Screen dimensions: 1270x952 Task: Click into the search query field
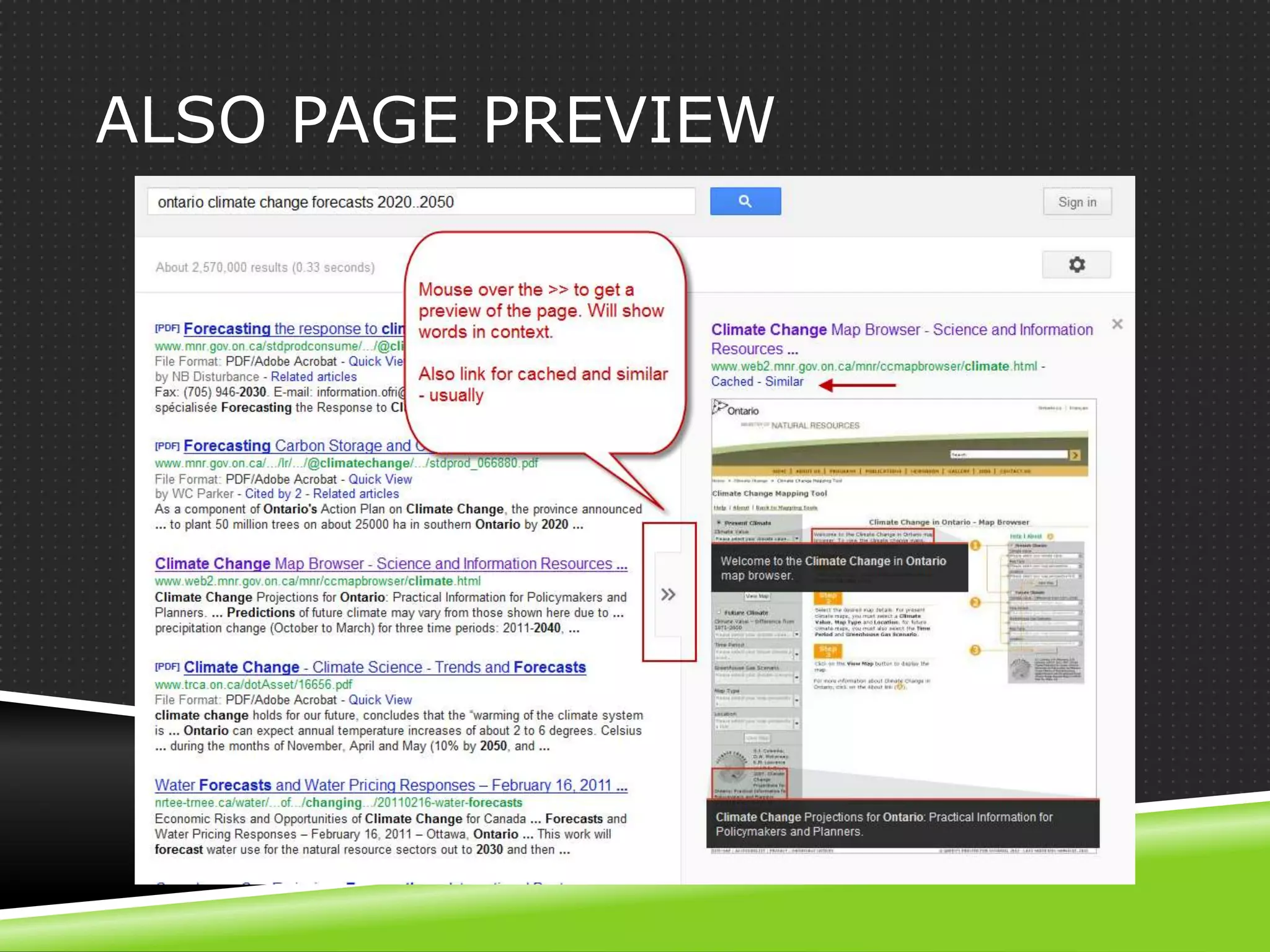tap(420, 202)
